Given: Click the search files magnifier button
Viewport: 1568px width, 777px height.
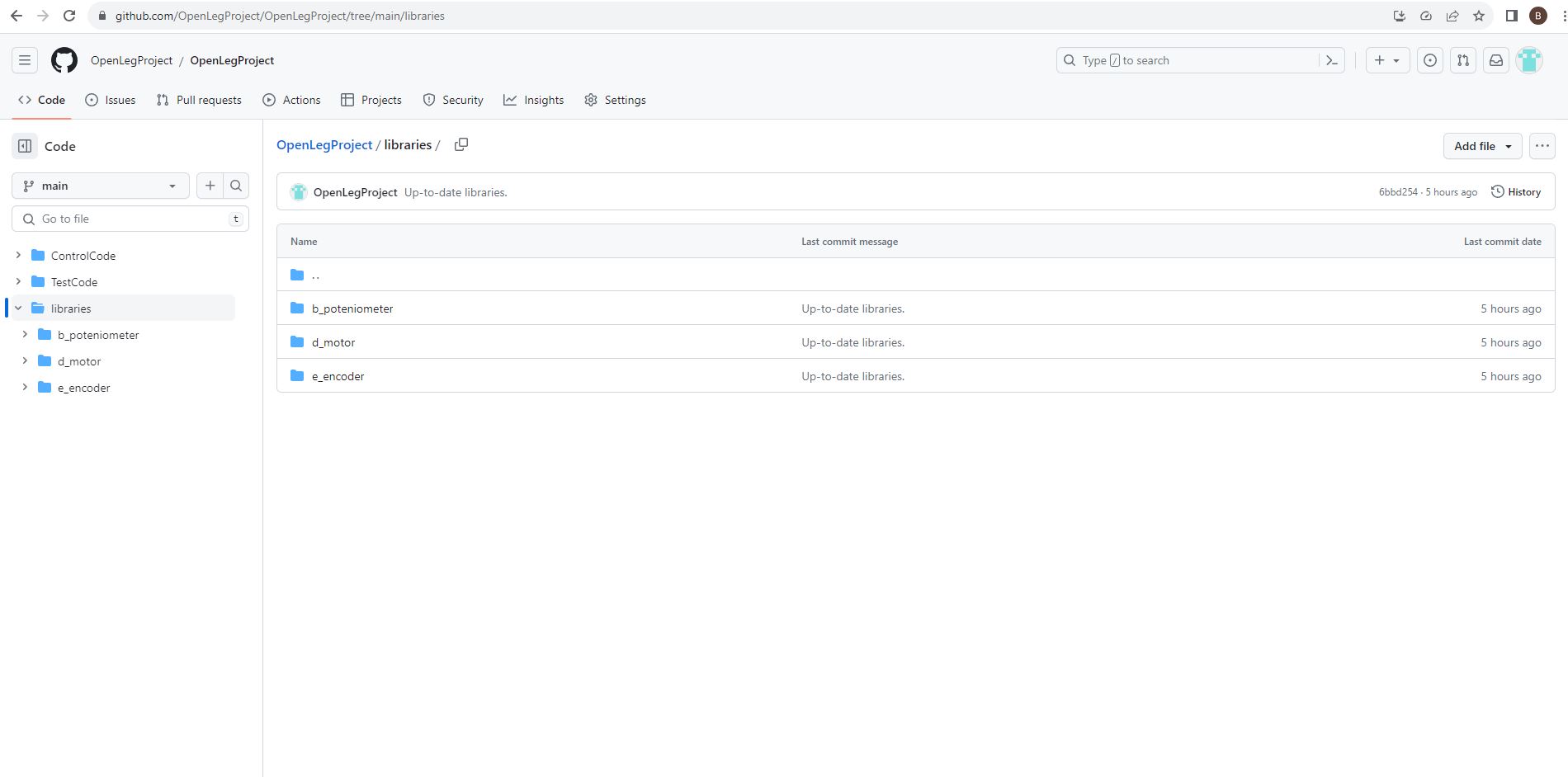Looking at the screenshot, I should point(236,186).
